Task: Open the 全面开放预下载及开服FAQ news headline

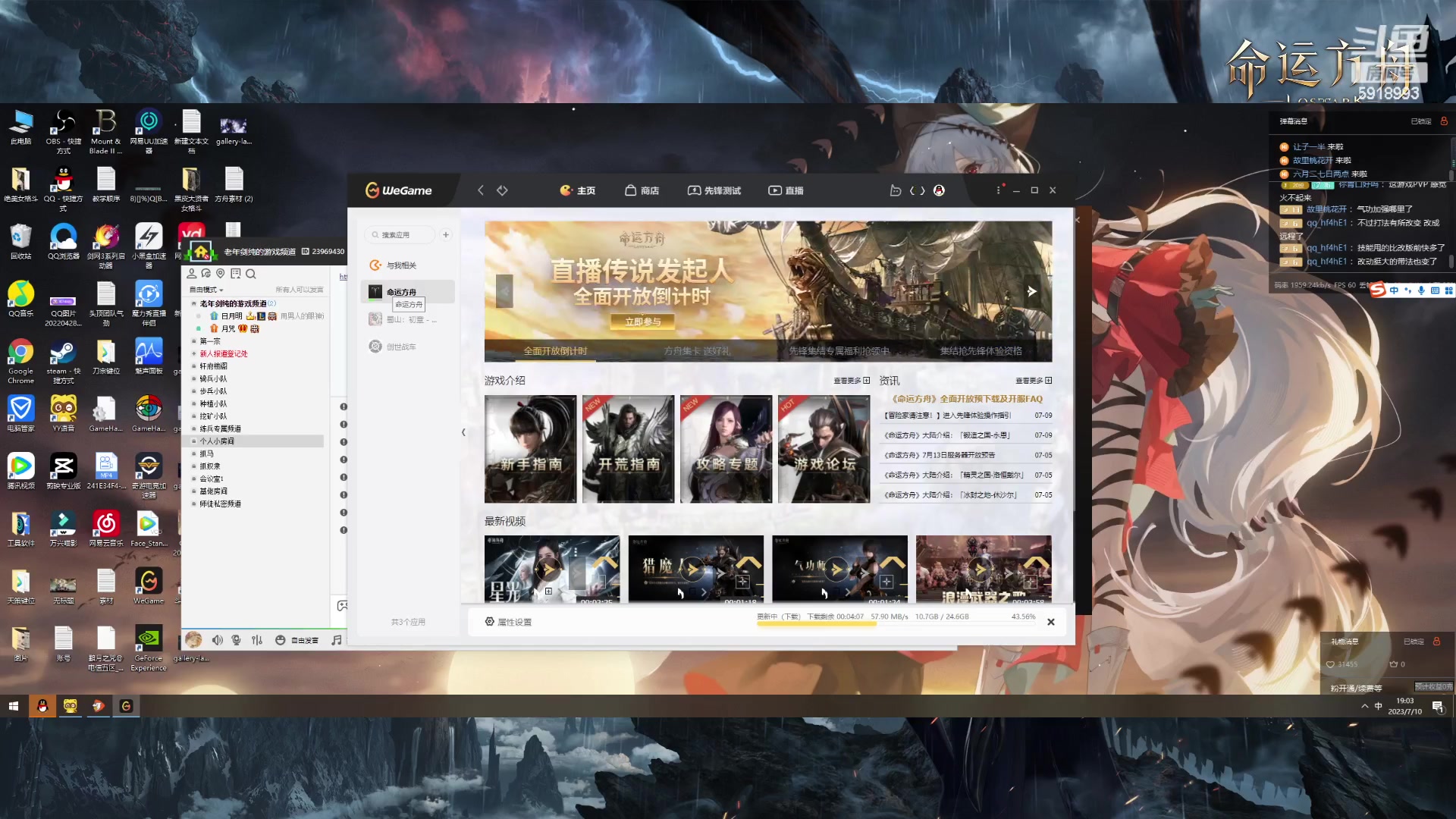Action: pos(967,399)
